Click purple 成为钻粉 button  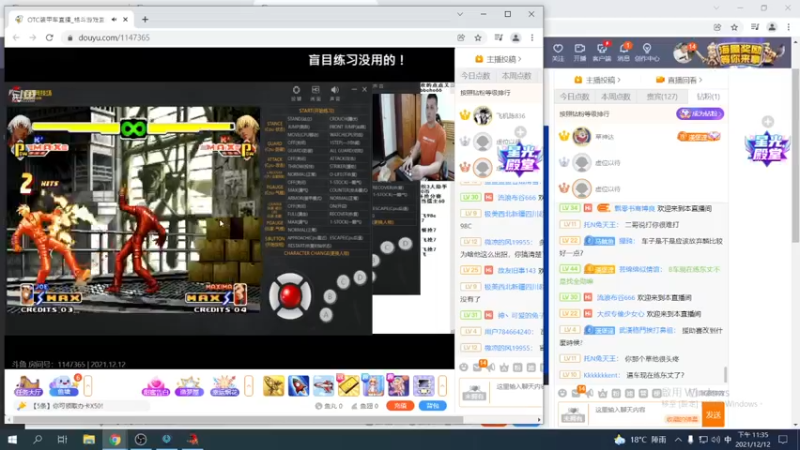coord(700,114)
